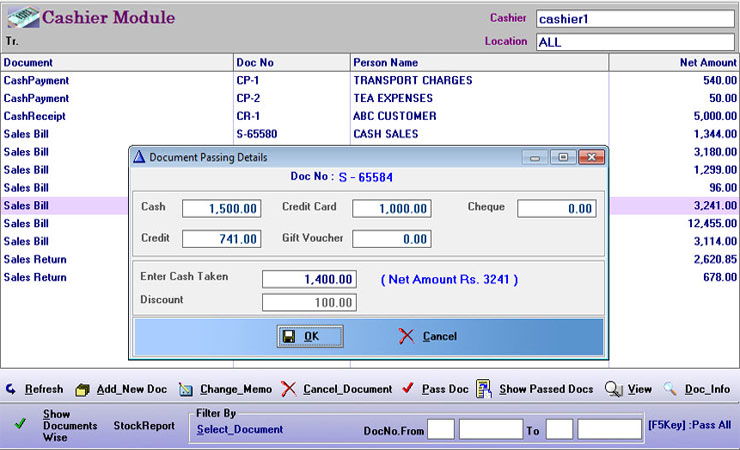Click the first small DocNo.From box
740x450 pixels.
click(x=441, y=429)
